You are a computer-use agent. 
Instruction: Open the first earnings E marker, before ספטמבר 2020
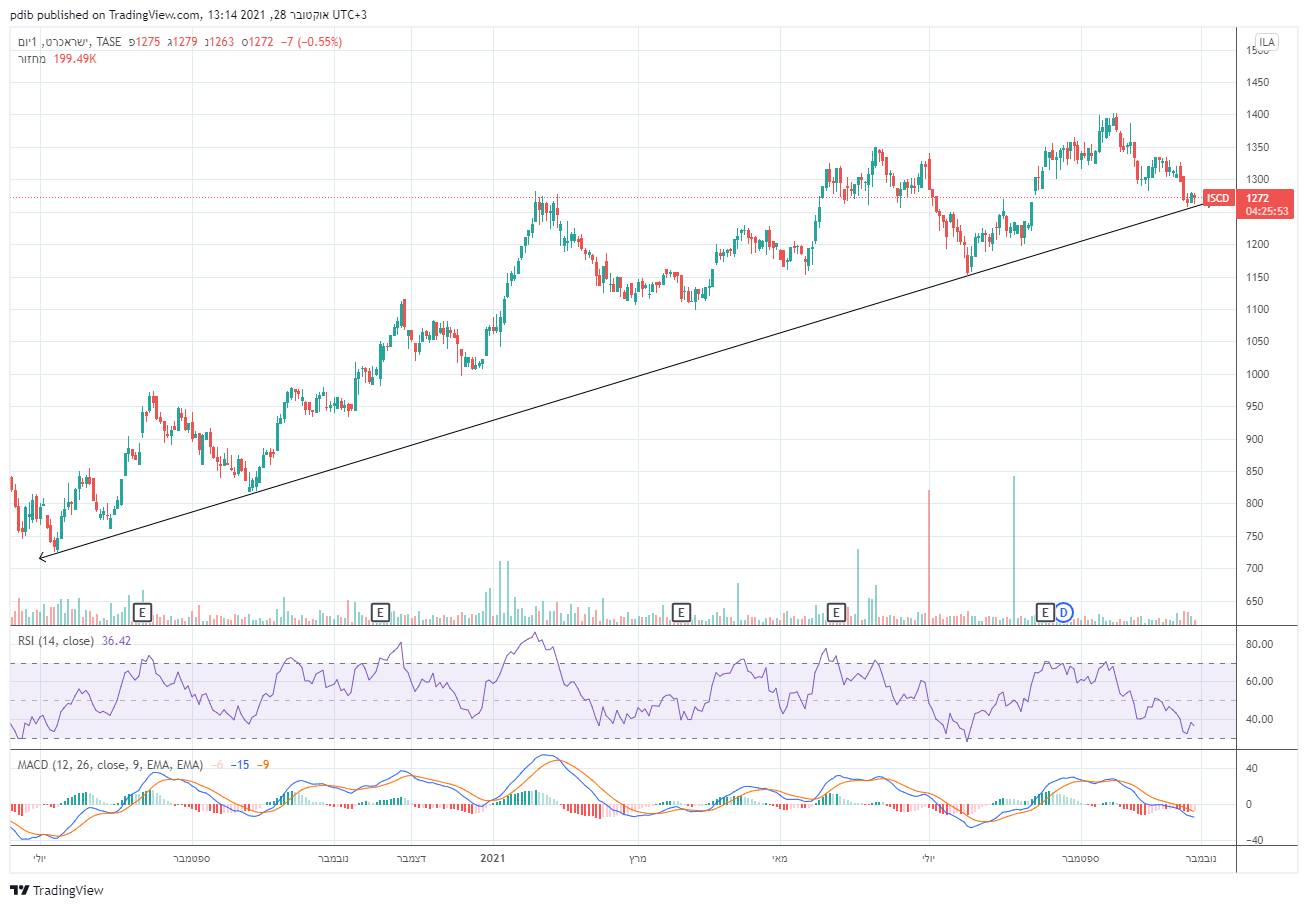click(142, 611)
